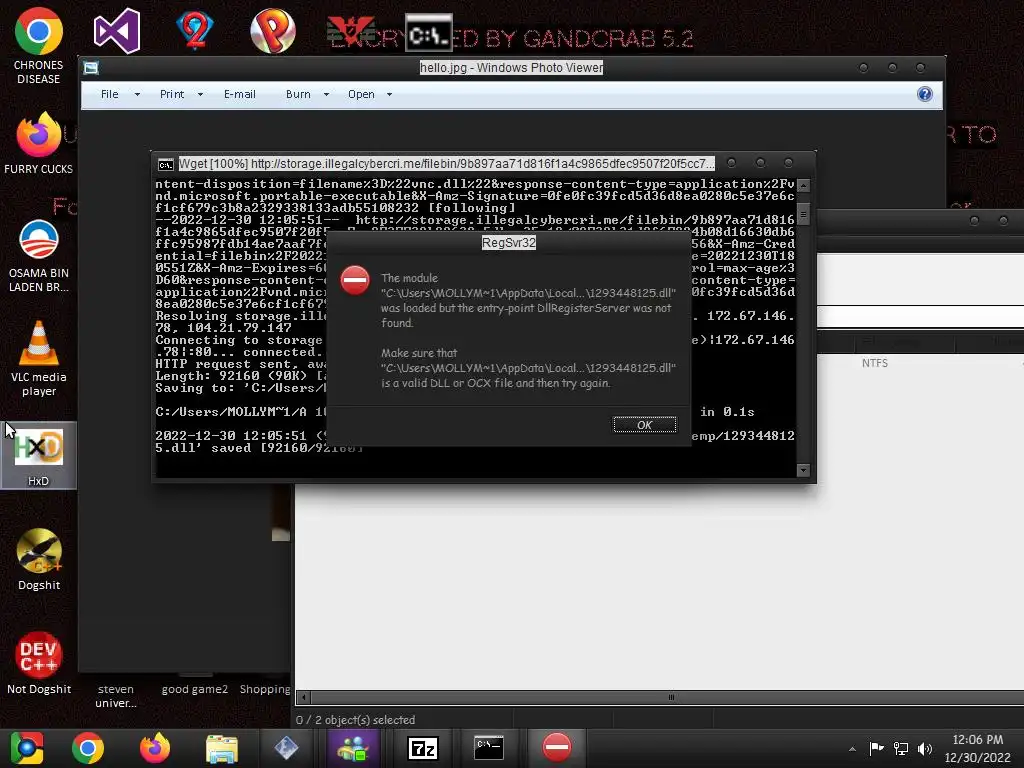The image size is (1024, 768).
Task: Click the steven univer... desktop item
Action: click(116, 696)
